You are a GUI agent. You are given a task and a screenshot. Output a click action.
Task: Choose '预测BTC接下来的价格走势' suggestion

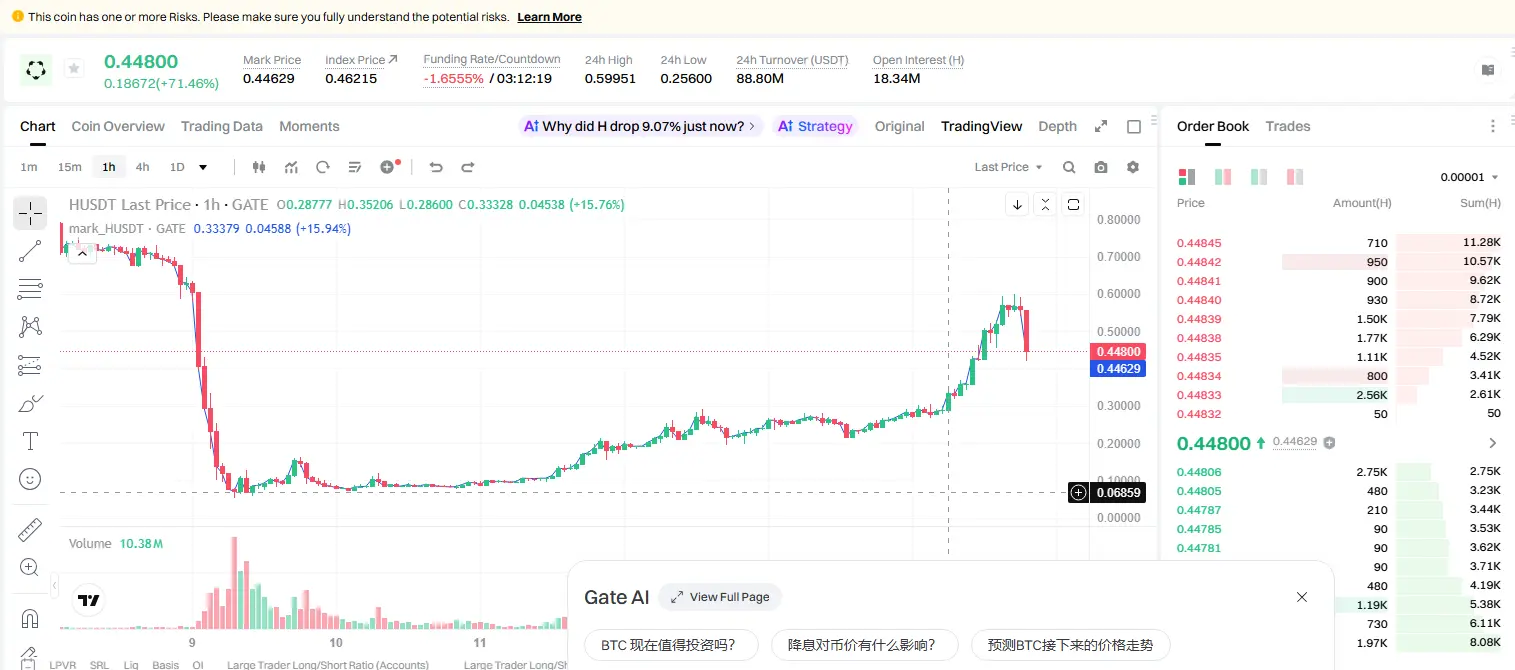[x=1070, y=645]
